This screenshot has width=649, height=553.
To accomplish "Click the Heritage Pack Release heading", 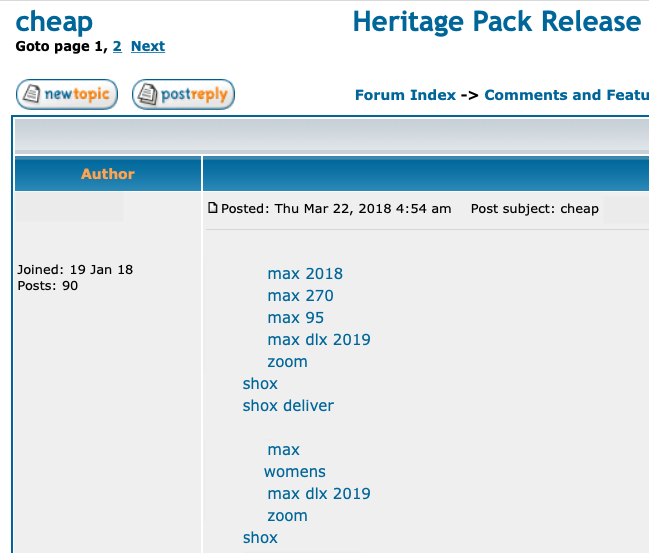I will coord(497,21).
